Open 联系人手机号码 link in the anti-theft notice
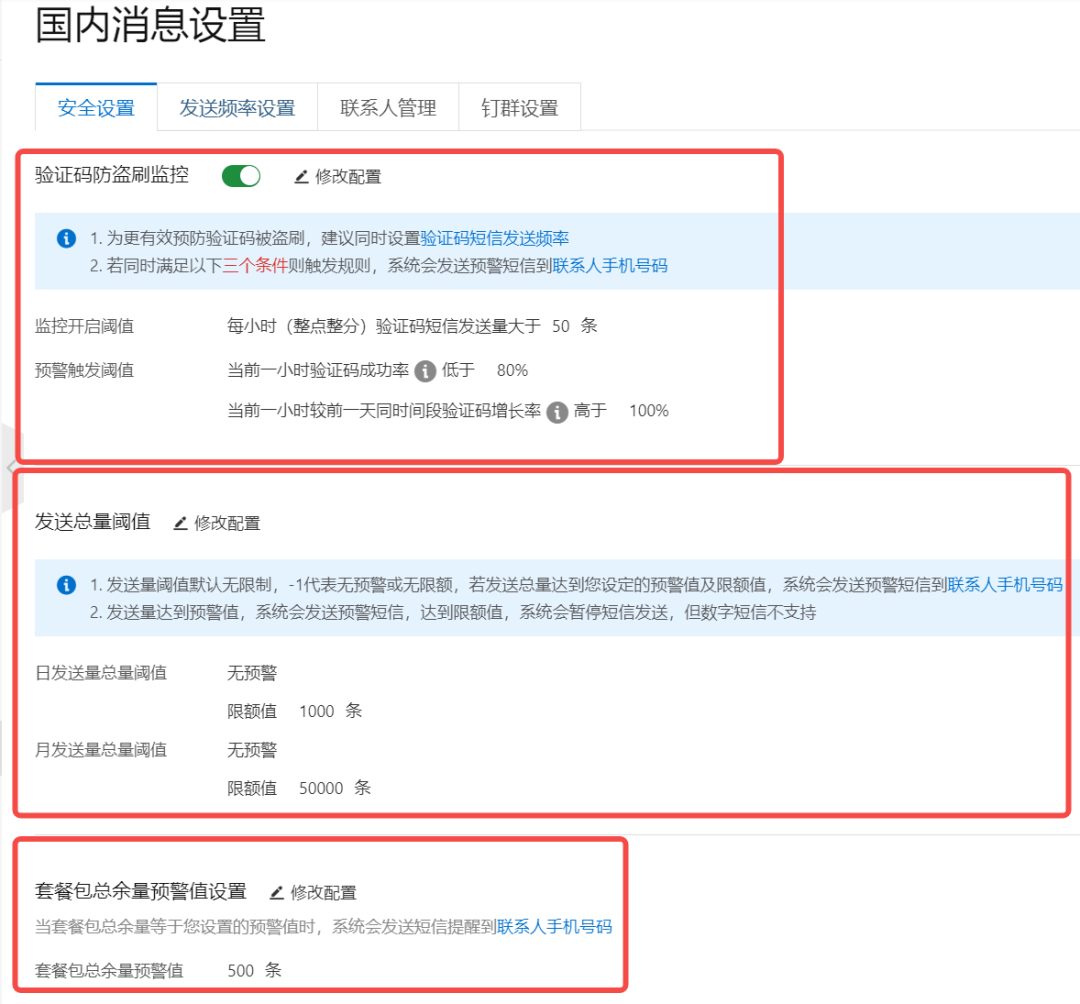Screen dimensions: 1080x1004 tap(610, 266)
